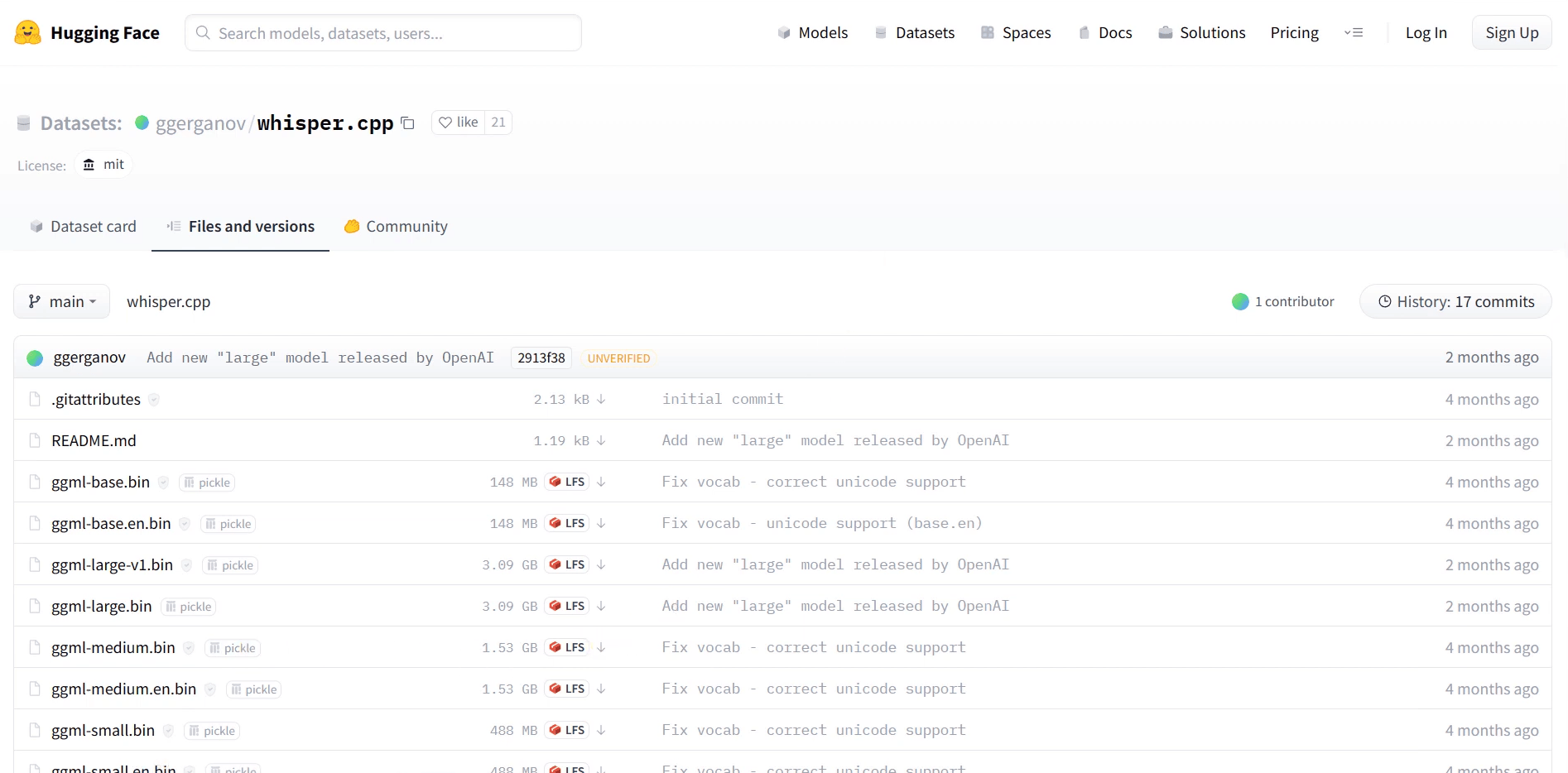Download ggml-large.bin via arrow icon
The height and width of the screenshot is (773, 1568).
[601, 606]
